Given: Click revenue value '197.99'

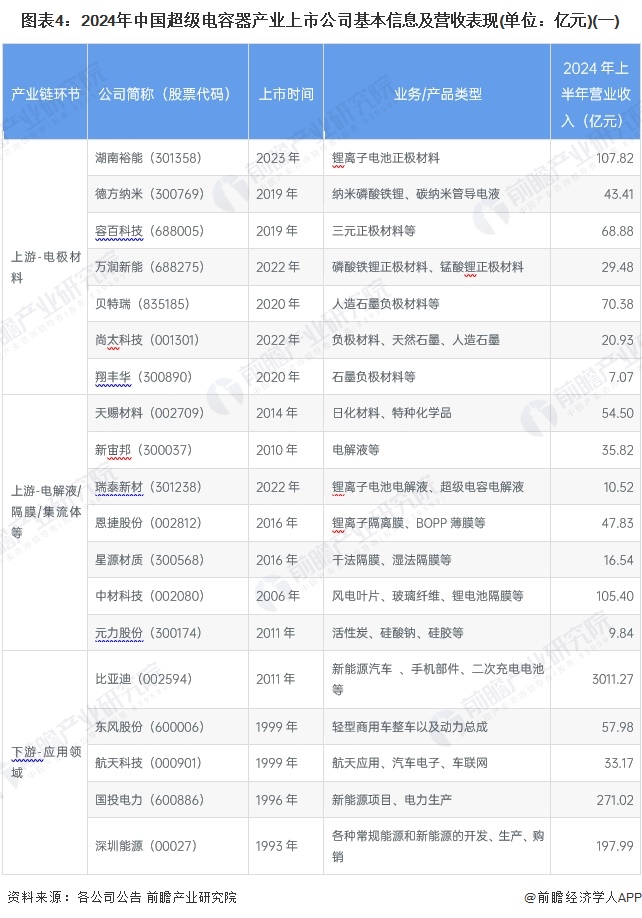Looking at the screenshot, I should (614, 845).
